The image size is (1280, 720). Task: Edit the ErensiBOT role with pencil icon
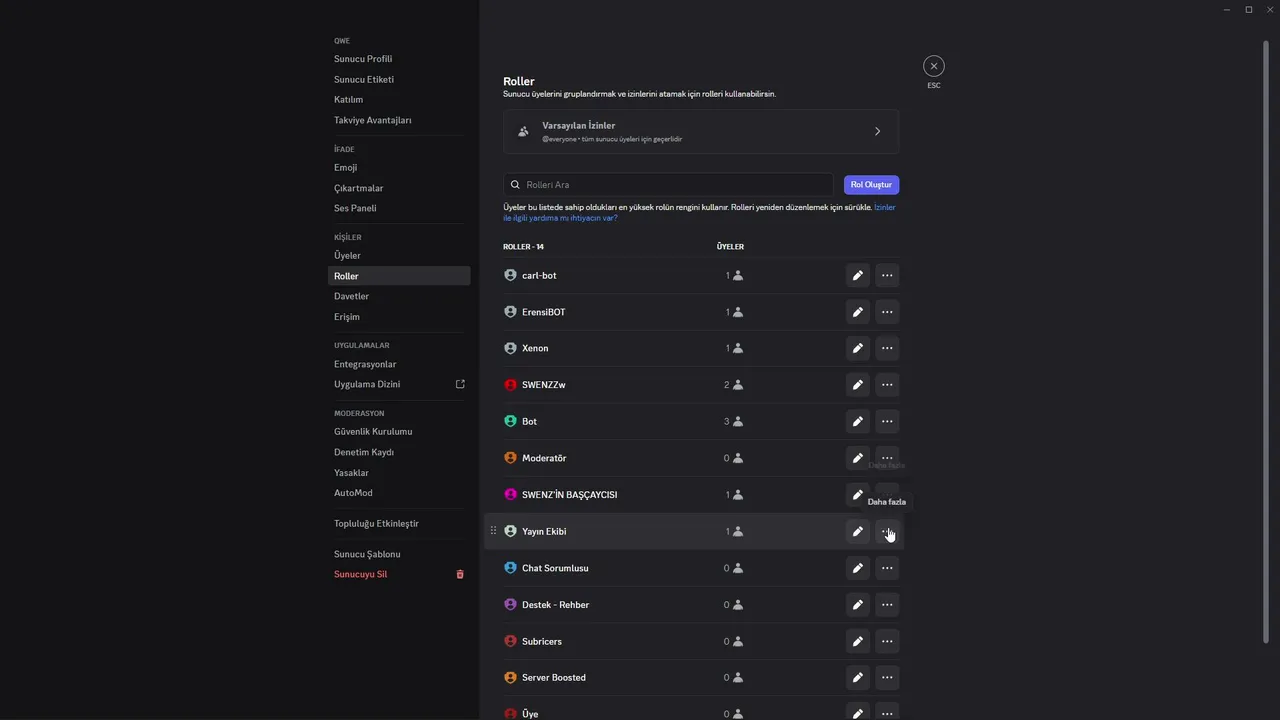point(857,312)
